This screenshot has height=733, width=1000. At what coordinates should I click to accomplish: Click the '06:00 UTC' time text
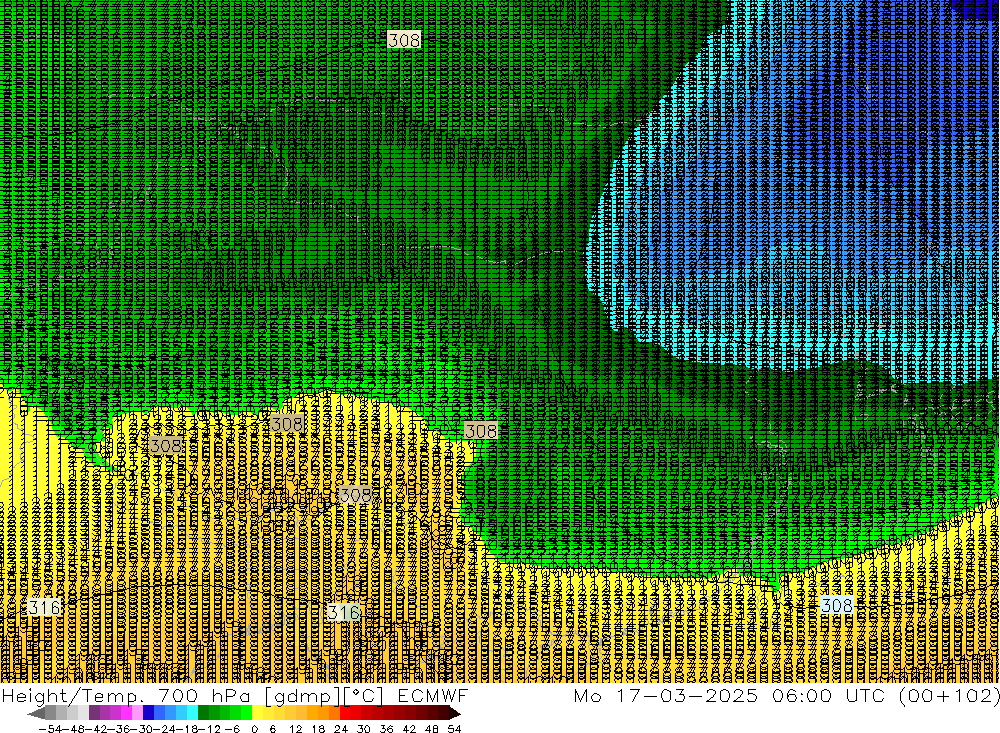click(828, 695)
